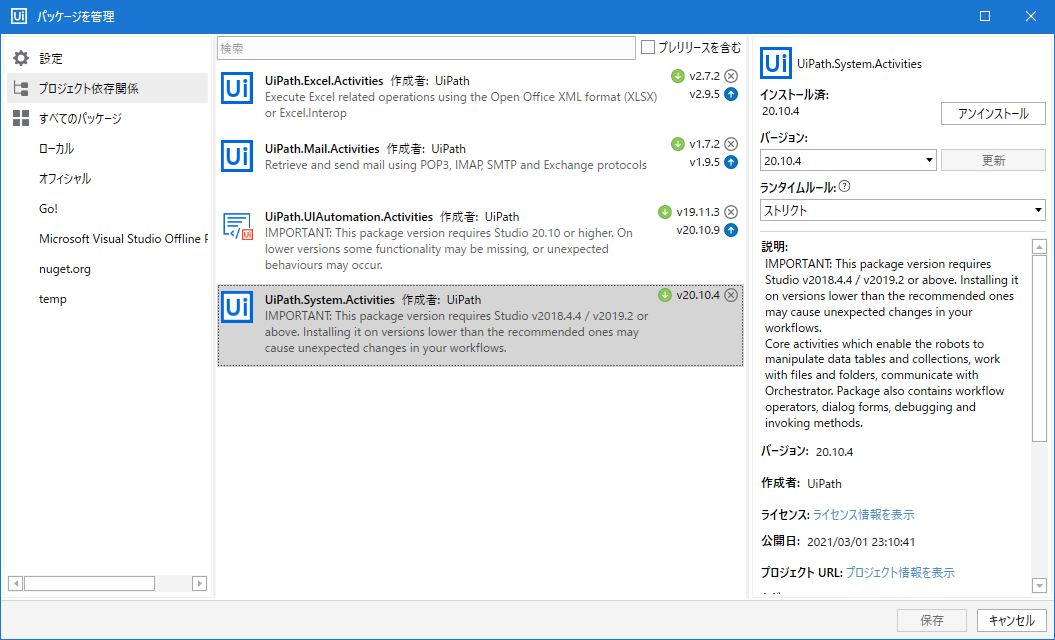Remove System.Activities with its X icon

click(x=731, y=295)
